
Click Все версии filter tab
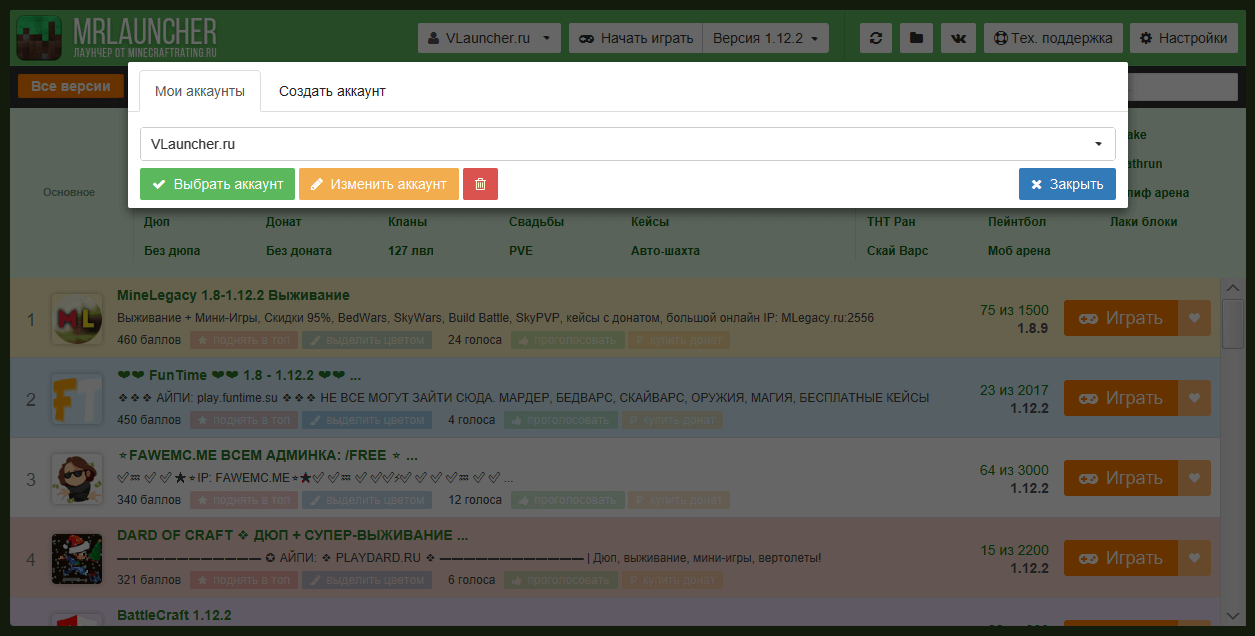click(71, 86)
